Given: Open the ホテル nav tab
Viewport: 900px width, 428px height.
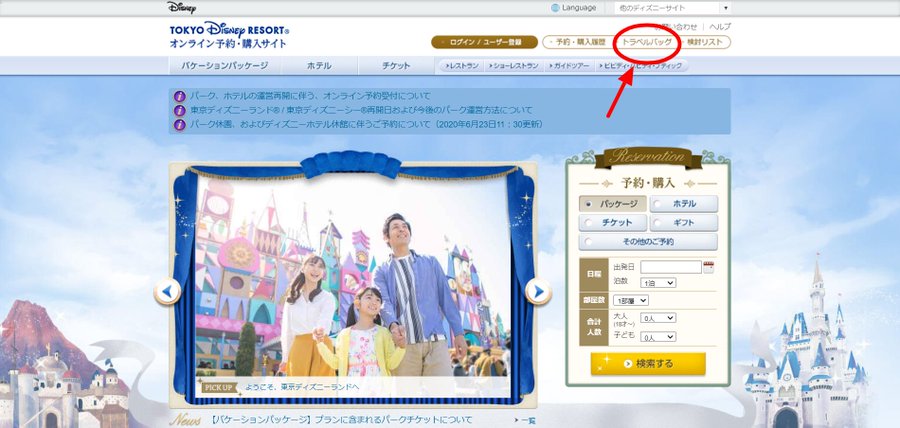Looking at the screenshot, I should pyautogui.click(x=319, y=66).
